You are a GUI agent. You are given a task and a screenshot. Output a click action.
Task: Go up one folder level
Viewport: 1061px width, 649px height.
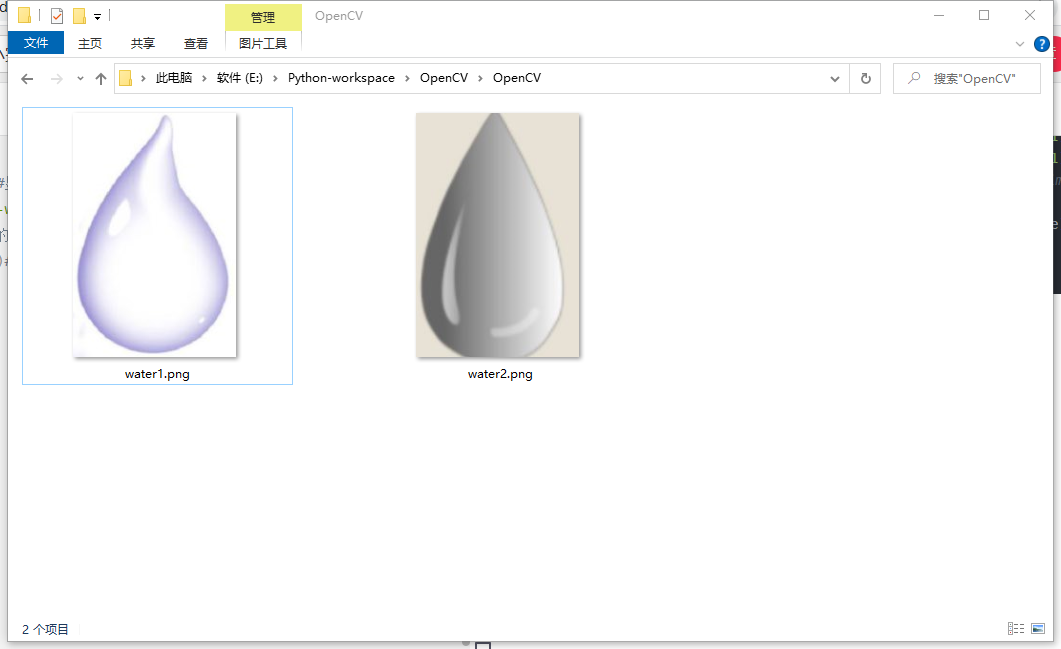click(101, 79)
